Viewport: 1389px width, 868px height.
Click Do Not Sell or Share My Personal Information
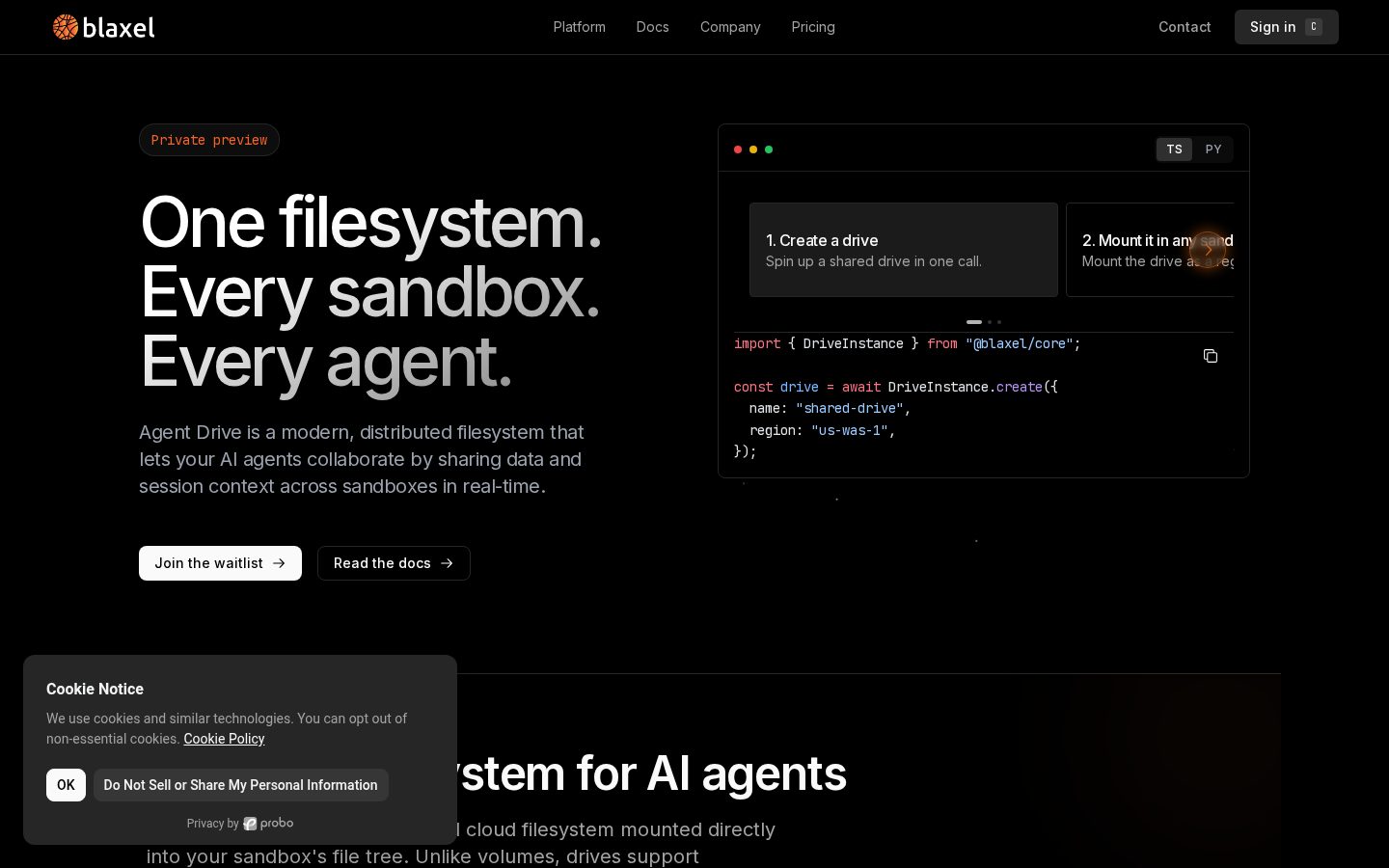(x=241, y=785)
